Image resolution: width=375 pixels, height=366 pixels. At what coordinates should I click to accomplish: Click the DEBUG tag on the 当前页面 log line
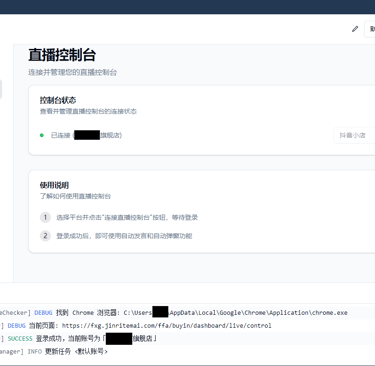[x=17, y=326]
